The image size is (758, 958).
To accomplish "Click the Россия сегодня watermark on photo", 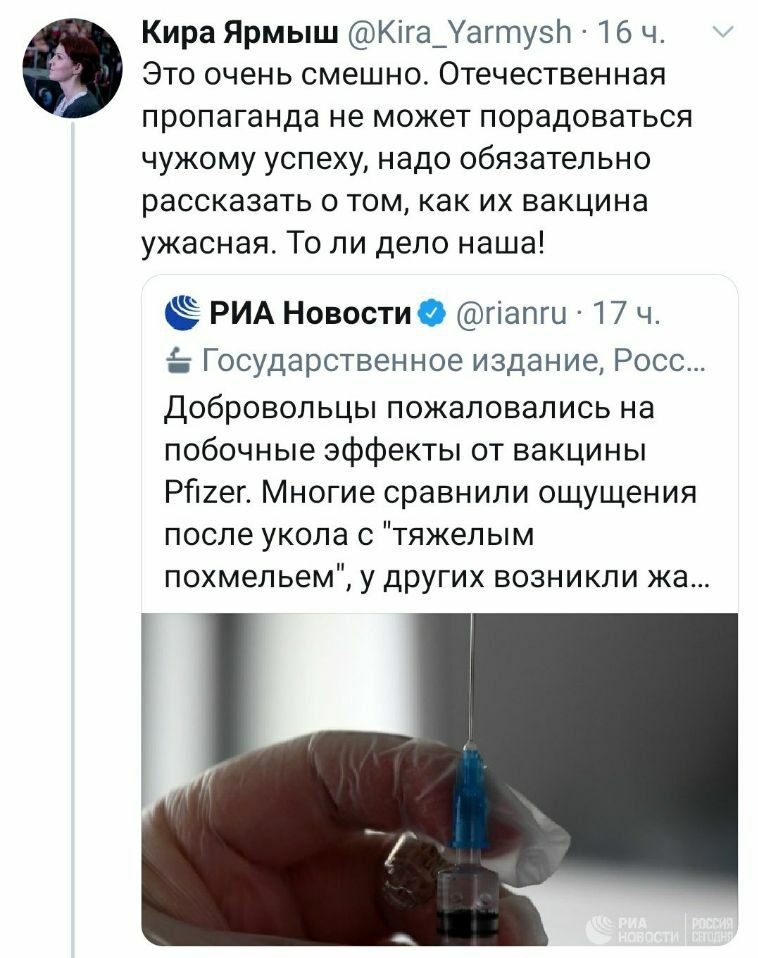I will tap(712, 929).
